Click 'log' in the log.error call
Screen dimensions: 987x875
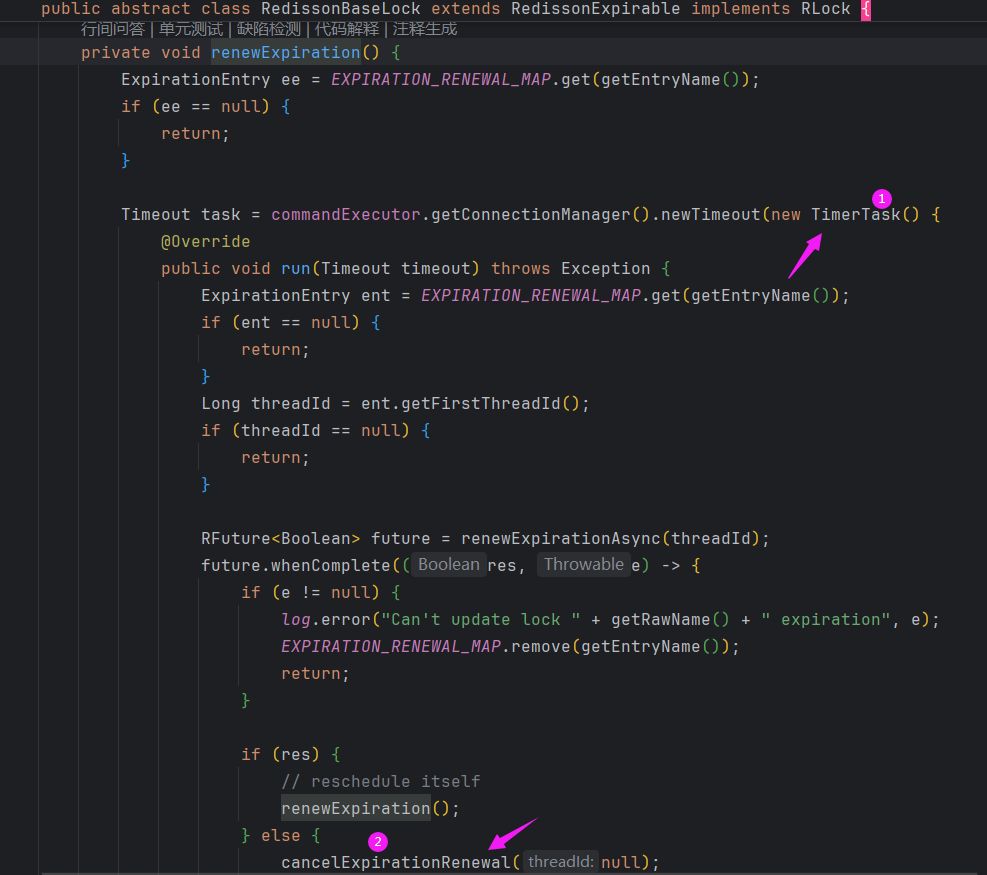coord(296,619)
